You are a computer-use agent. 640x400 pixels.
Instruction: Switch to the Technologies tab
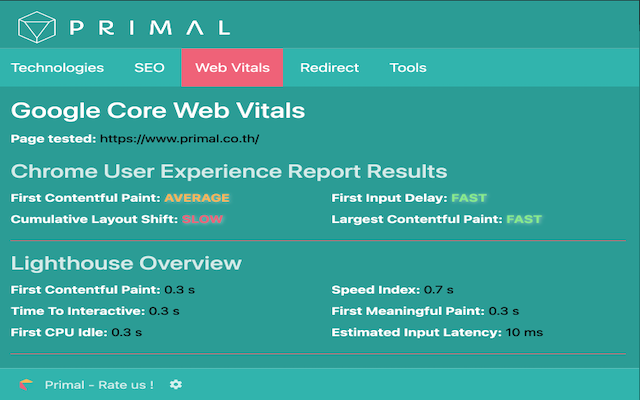(57, 68)
